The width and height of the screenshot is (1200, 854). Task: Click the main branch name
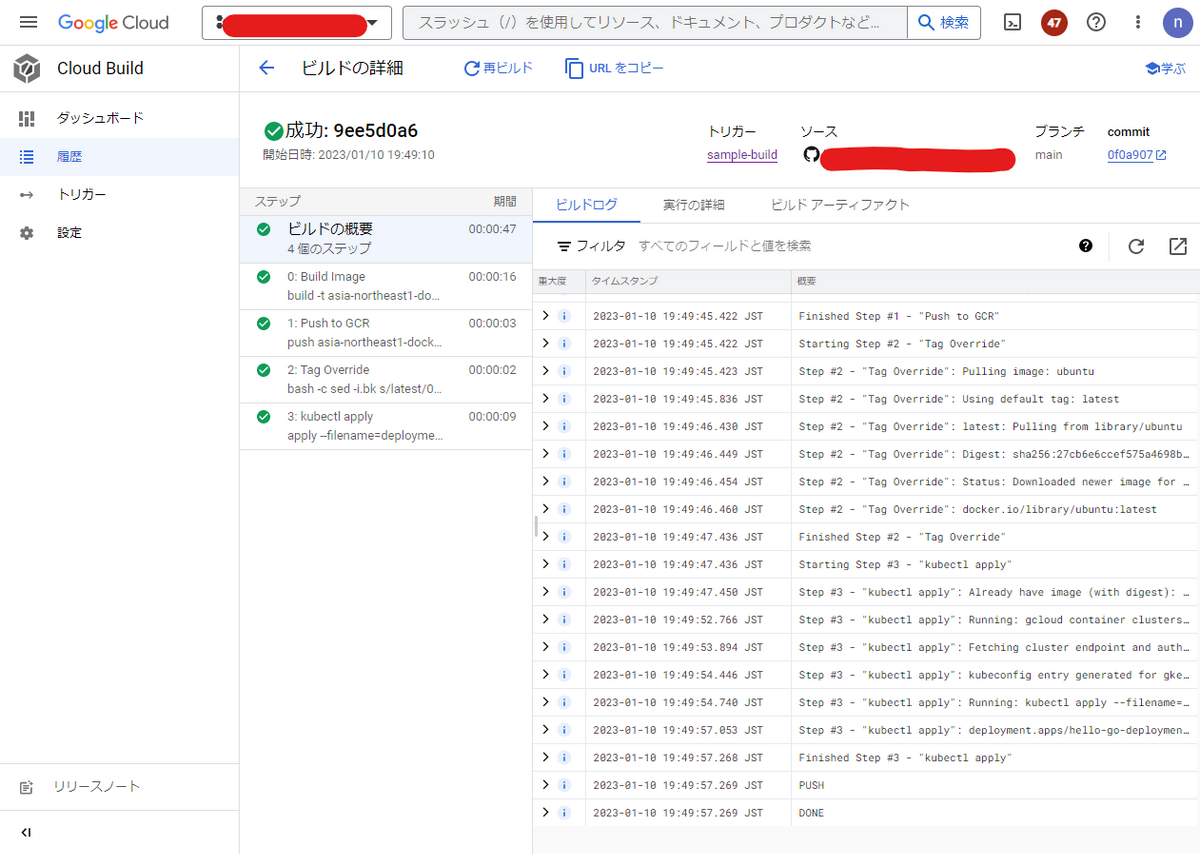tap(1049, 155)
